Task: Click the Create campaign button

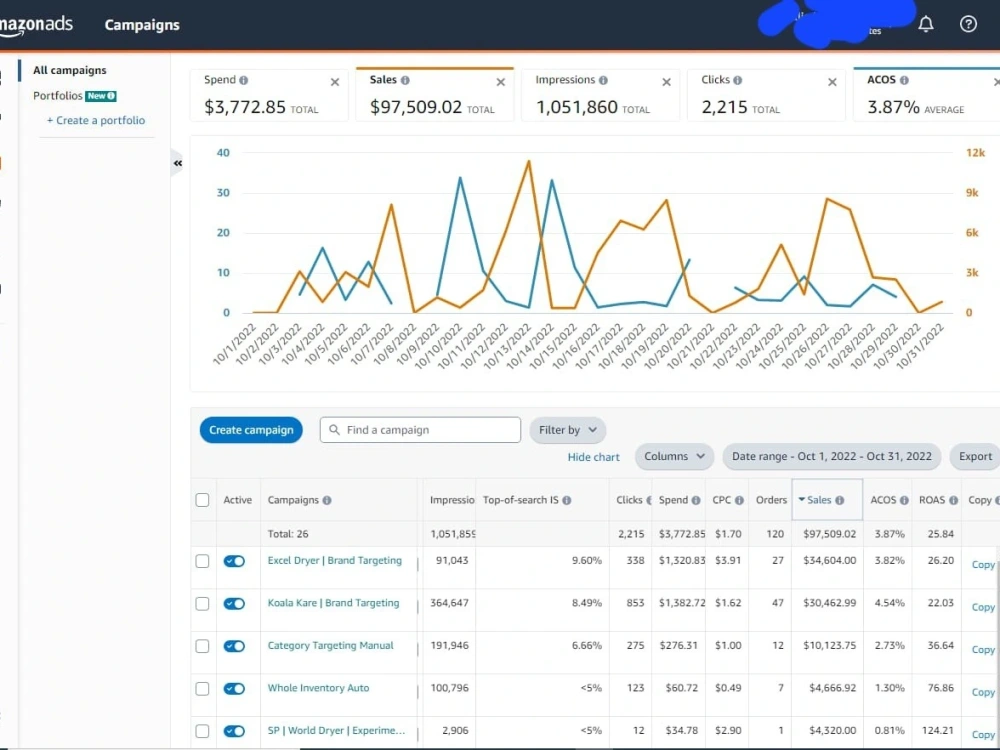Action: click(251, 430)
